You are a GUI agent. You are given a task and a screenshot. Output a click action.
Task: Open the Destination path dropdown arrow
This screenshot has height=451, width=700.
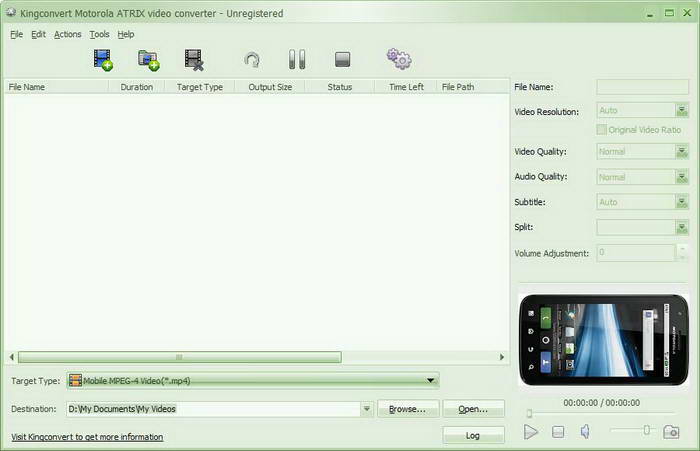pyautogui.click(x=367, y=409)
